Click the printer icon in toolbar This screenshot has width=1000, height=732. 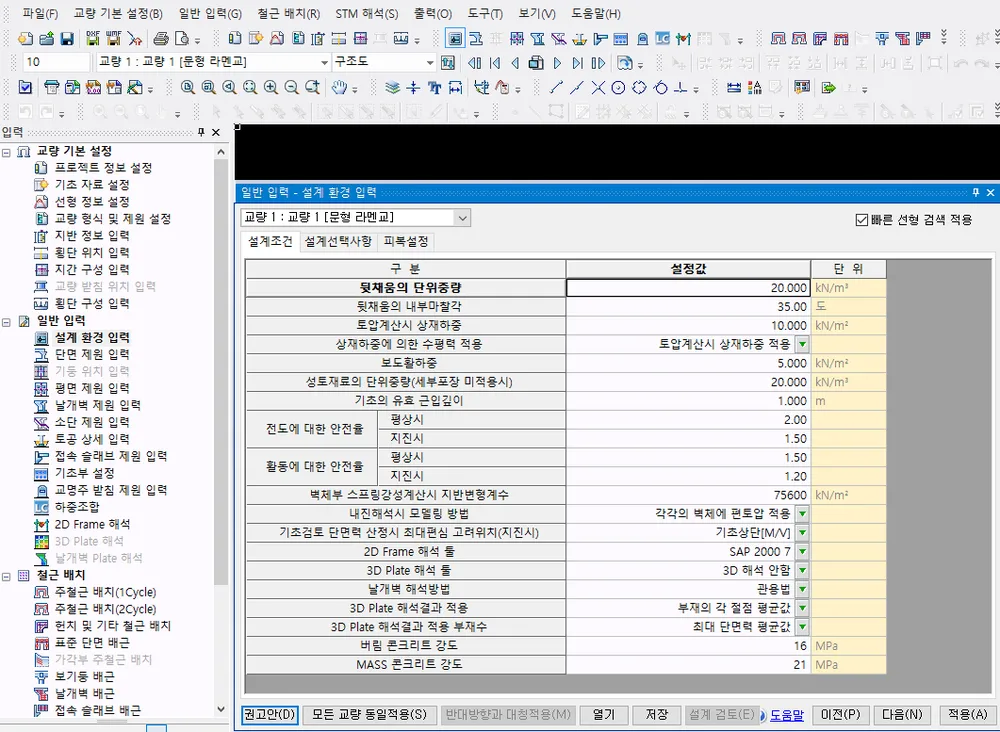[161, 39]
